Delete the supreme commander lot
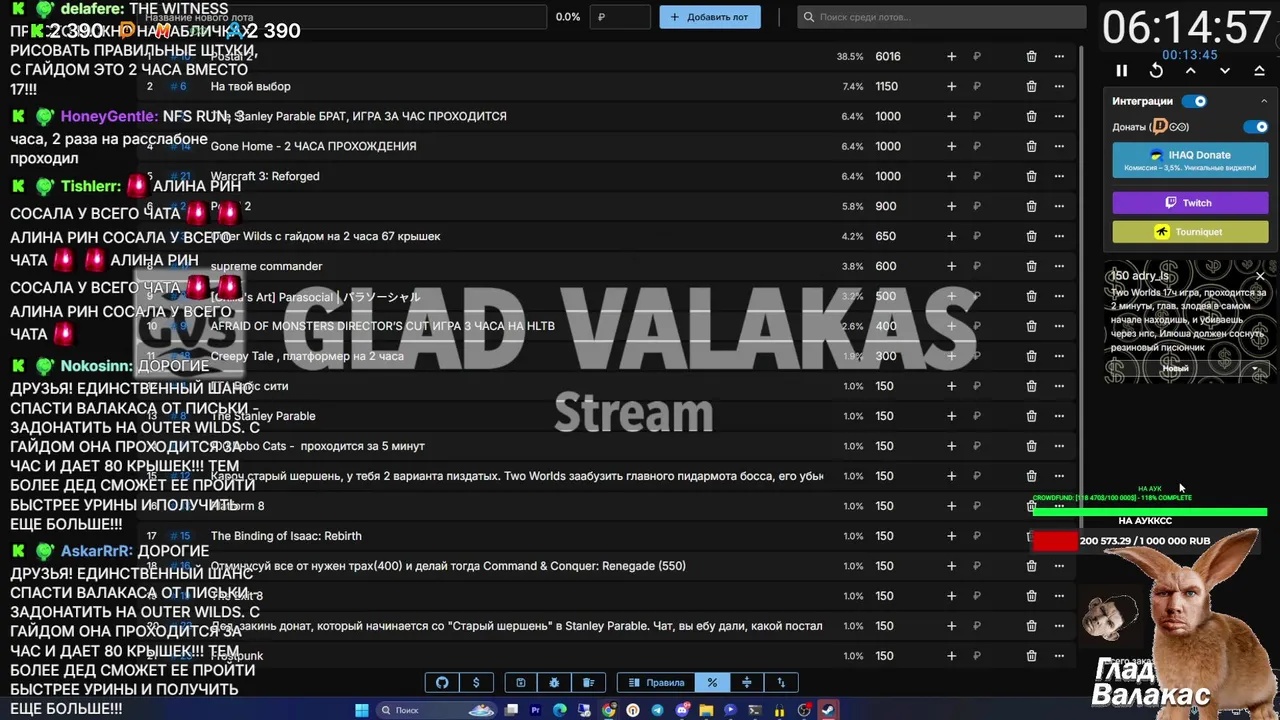The image size is (1280, 720). coord(1031,267)
